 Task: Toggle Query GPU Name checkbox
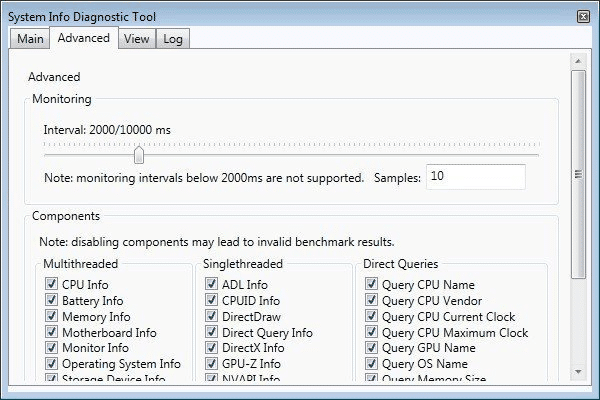[372, 349]
